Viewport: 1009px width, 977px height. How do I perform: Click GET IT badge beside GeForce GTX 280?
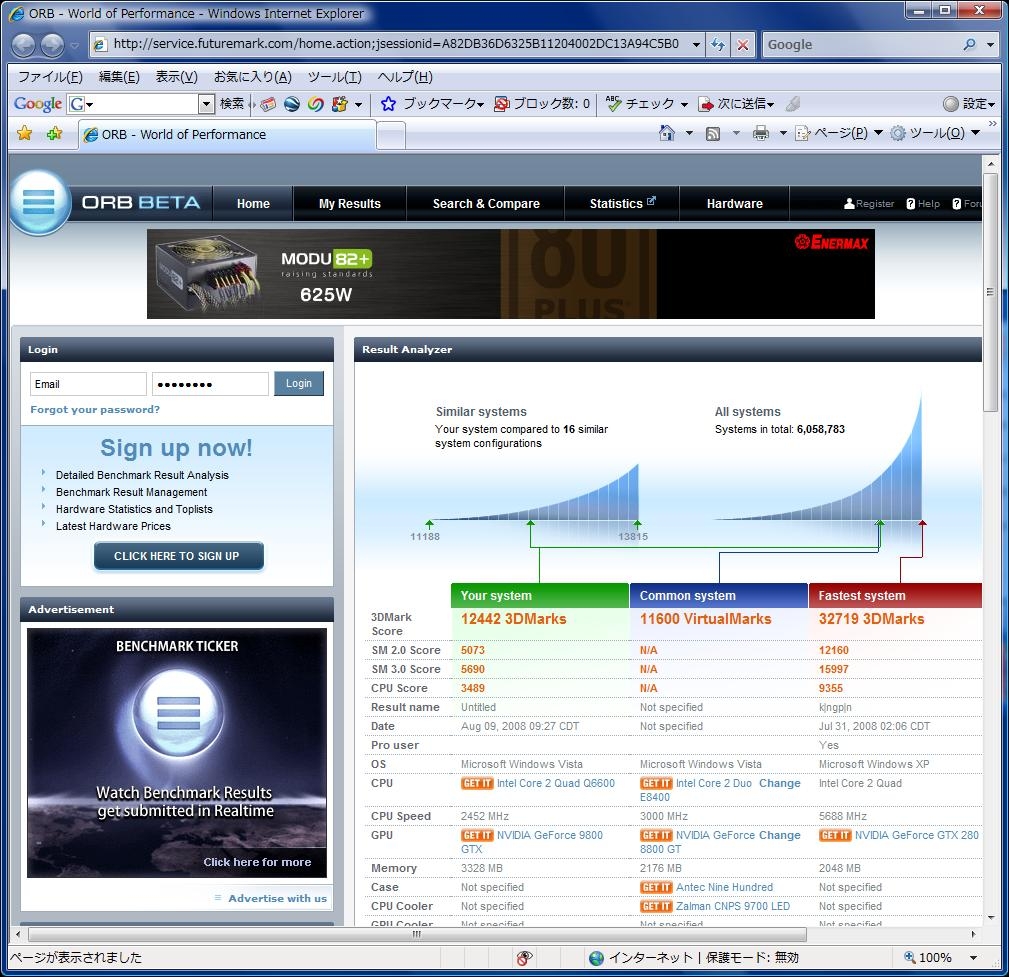835,835
